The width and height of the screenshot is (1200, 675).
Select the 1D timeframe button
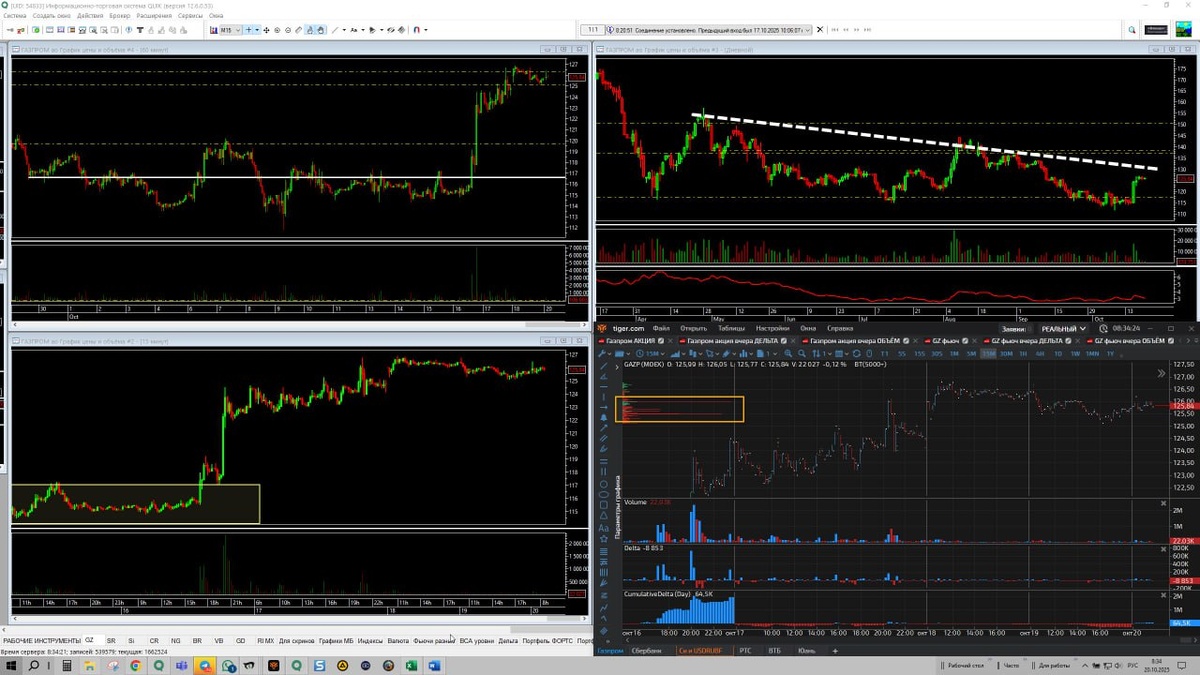[x=1058, y=354]
